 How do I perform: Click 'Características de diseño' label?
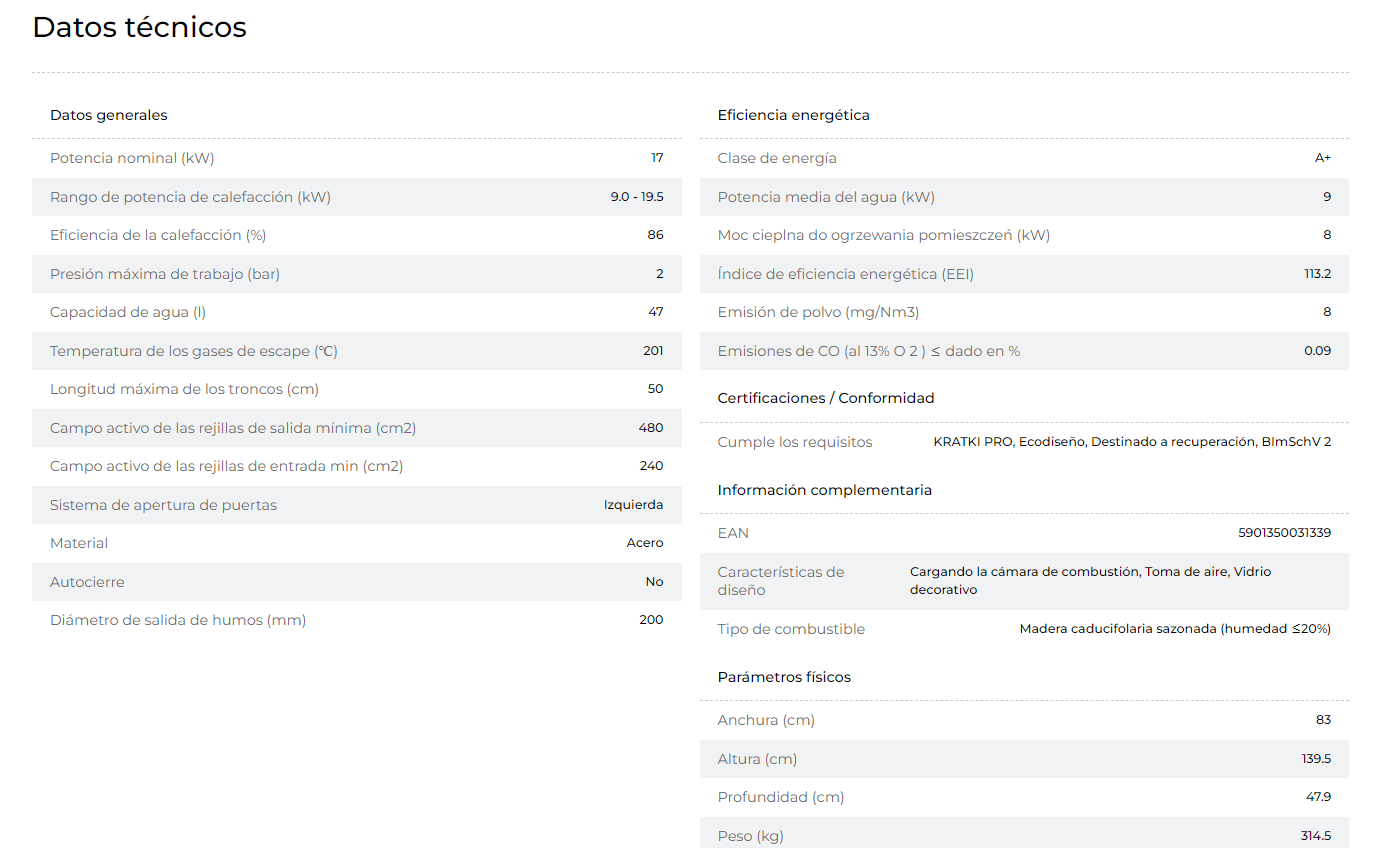pos(781,581)
